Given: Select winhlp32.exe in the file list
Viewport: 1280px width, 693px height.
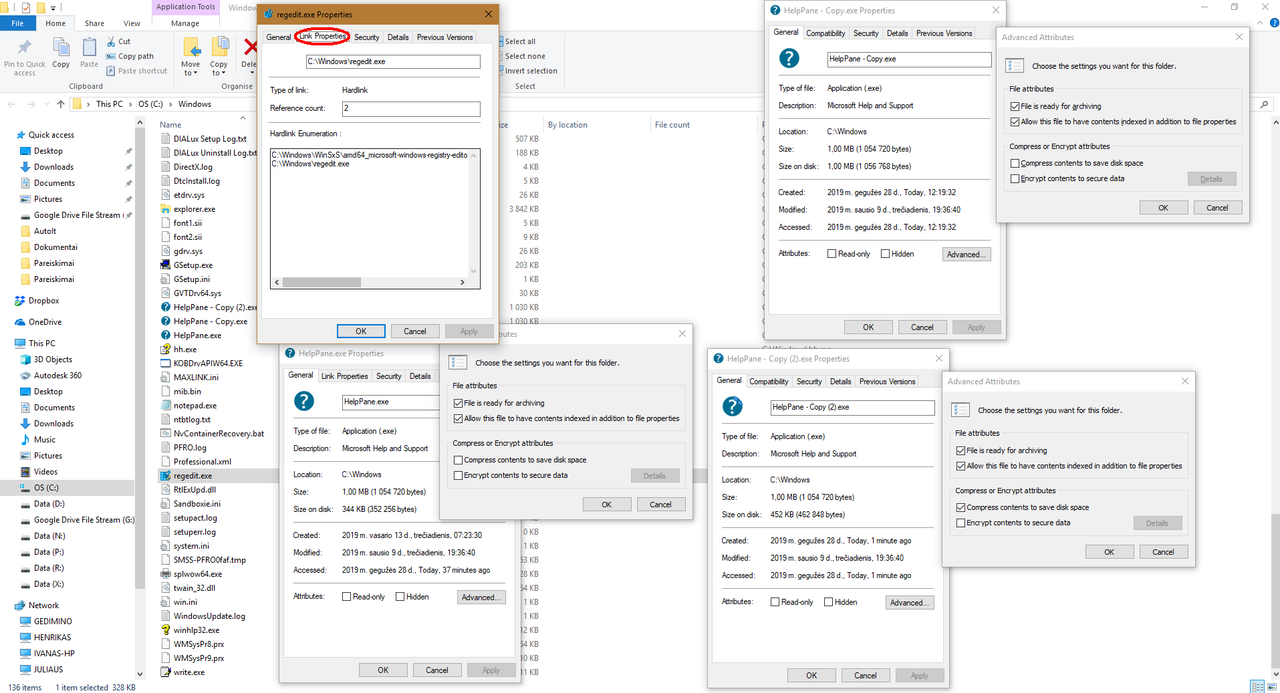Looking at the screenshot, I should click(196, 630).
